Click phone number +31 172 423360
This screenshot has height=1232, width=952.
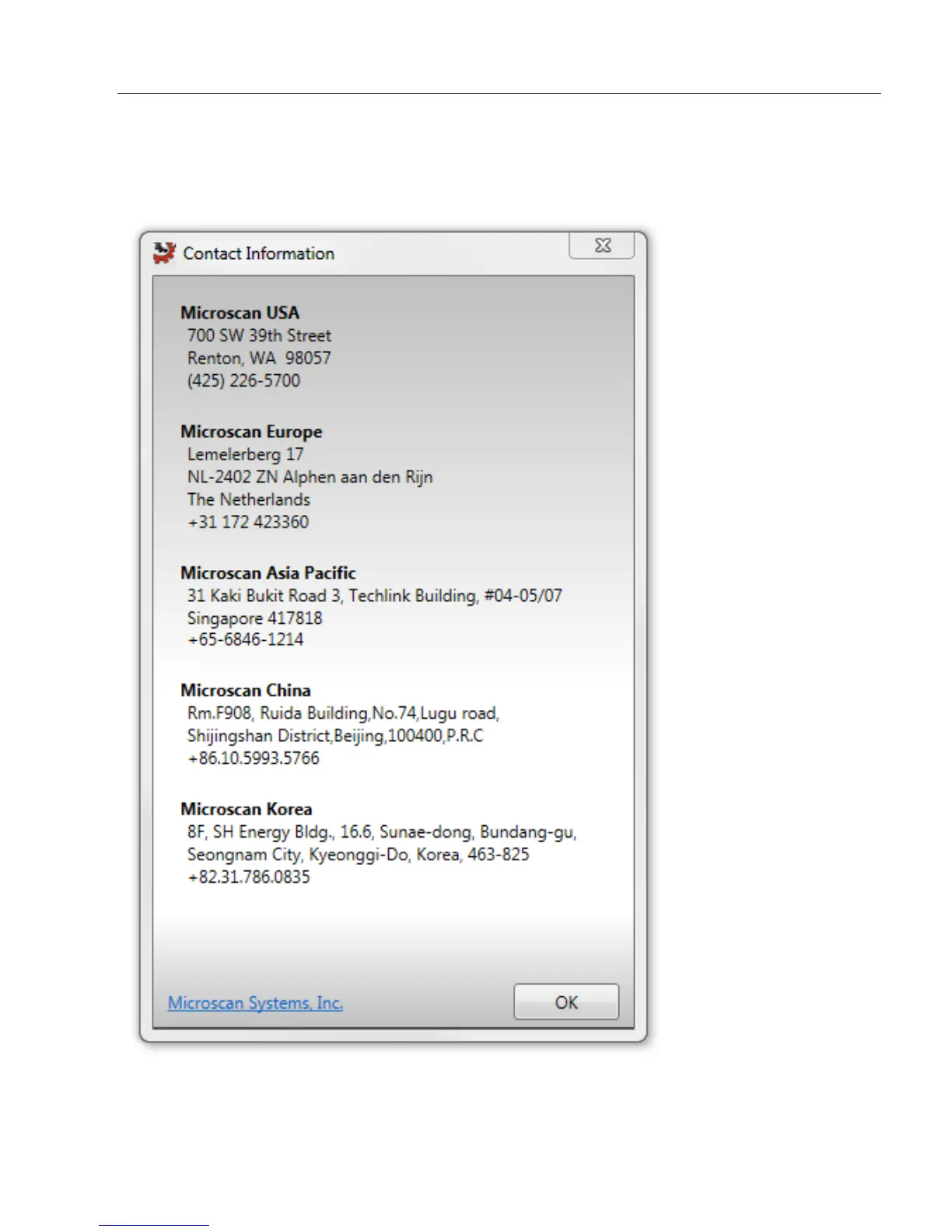tap(248, 522)
